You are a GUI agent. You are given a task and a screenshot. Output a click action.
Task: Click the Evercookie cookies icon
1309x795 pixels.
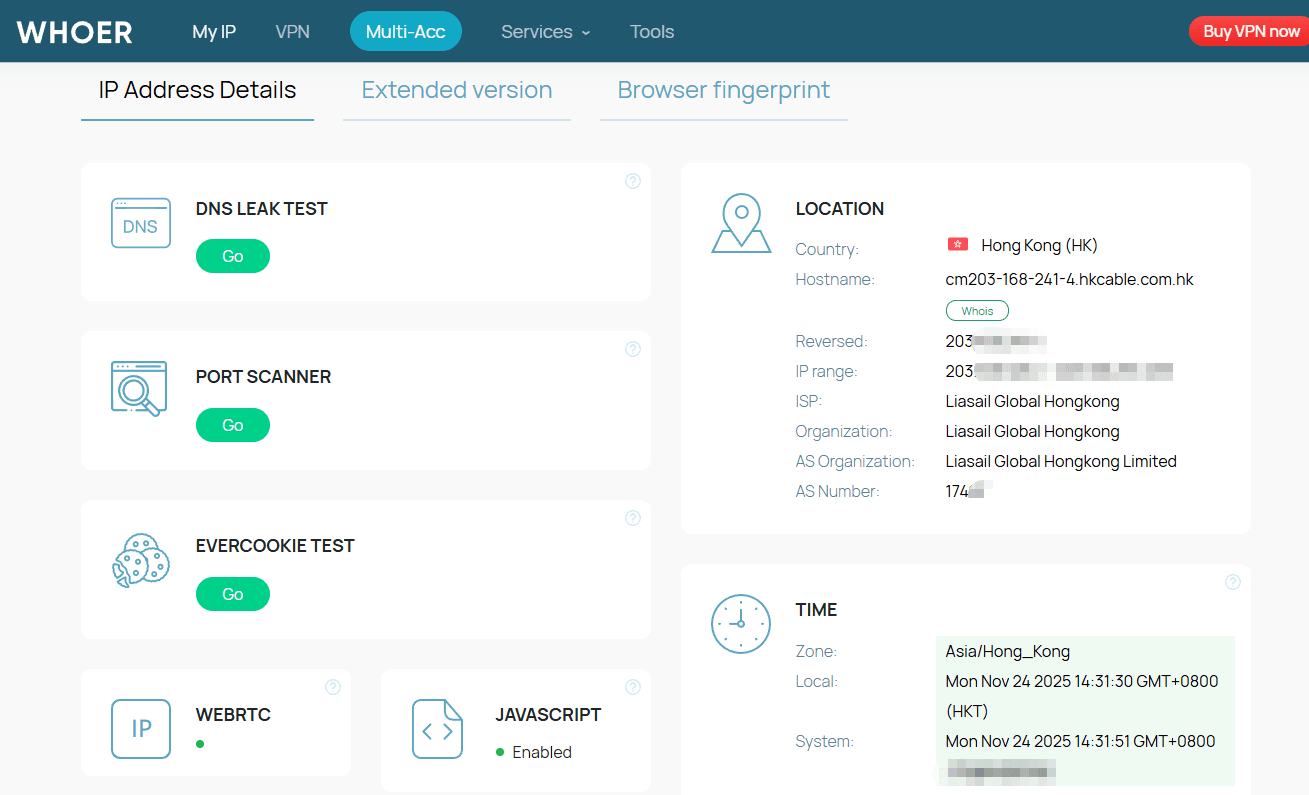click(140, 561)
